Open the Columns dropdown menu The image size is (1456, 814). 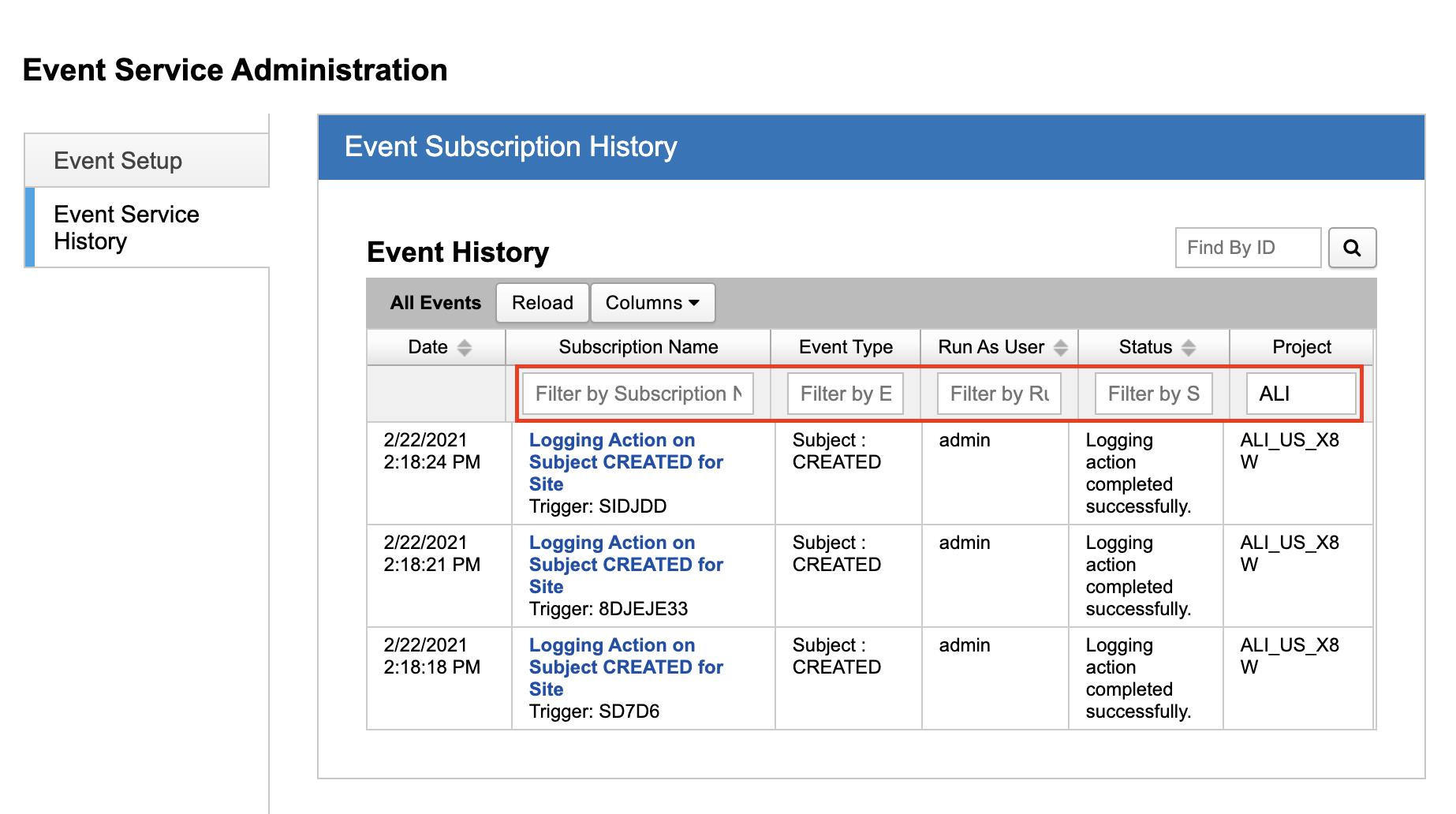tap(652, 303)
